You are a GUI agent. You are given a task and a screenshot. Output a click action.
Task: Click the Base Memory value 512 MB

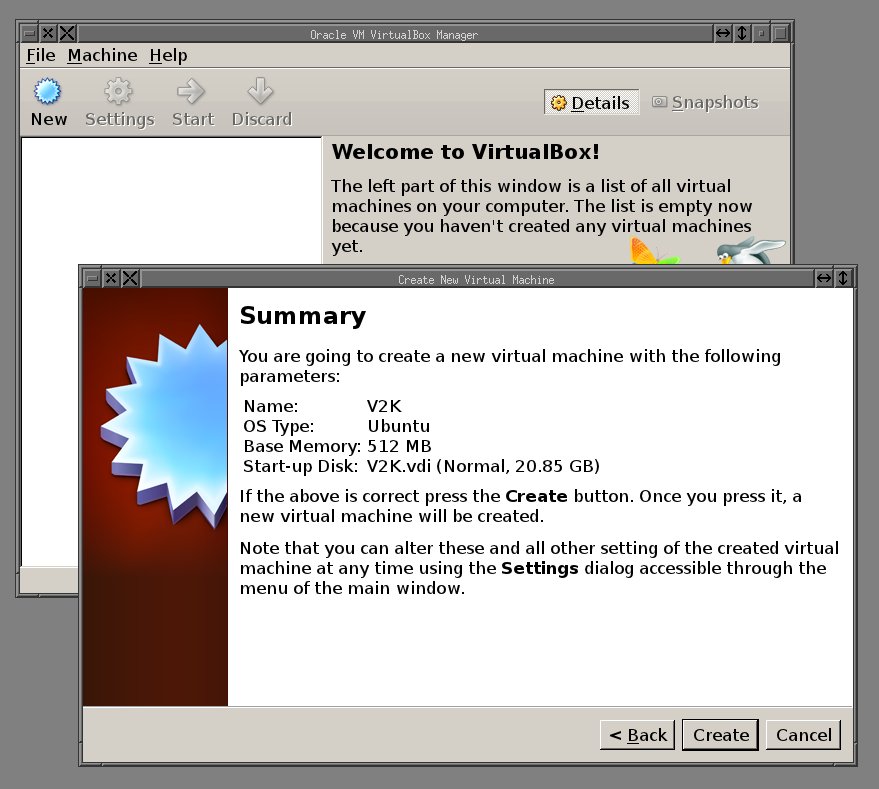(399, 446)
